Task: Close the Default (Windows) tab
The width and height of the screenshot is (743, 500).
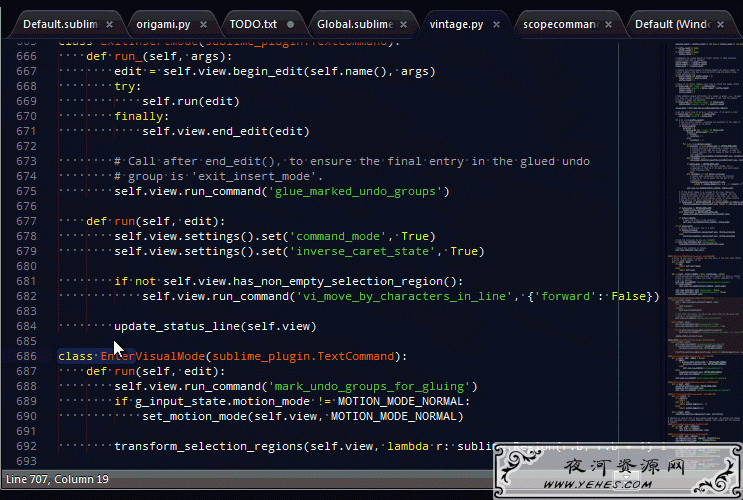Action: [x=720, y=24]
